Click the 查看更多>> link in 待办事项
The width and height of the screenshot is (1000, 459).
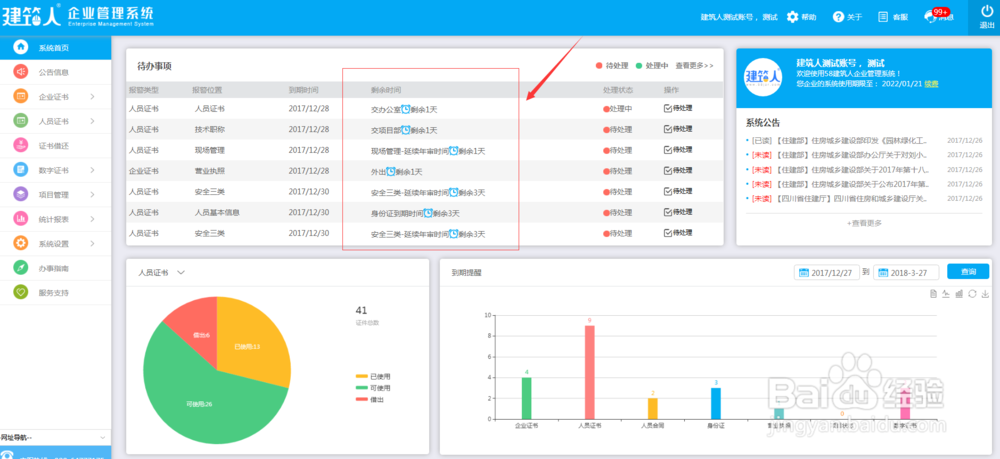coord(695,66)
